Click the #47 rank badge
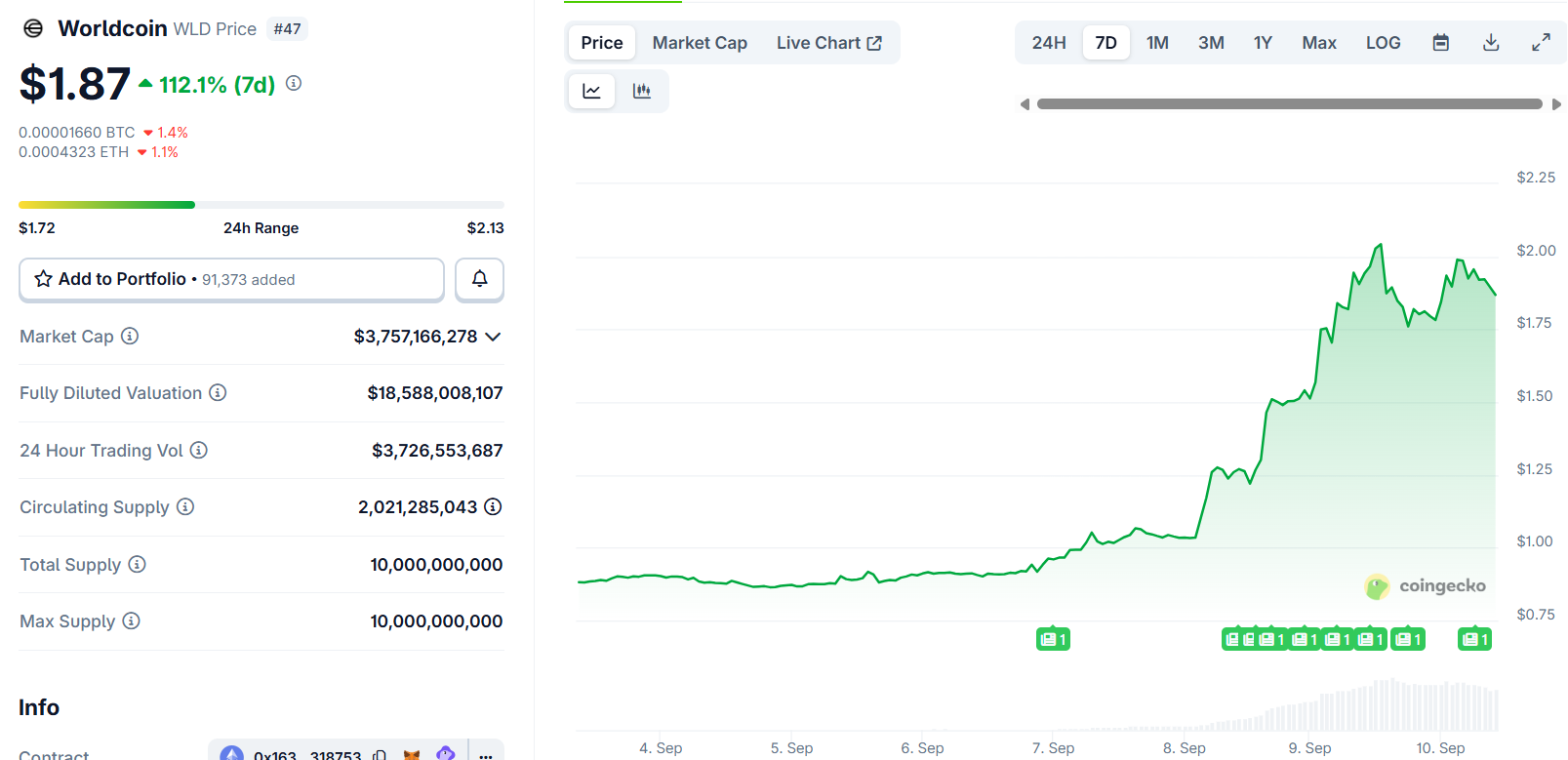This screenshot has width=1568, height=760. [287, 29]
